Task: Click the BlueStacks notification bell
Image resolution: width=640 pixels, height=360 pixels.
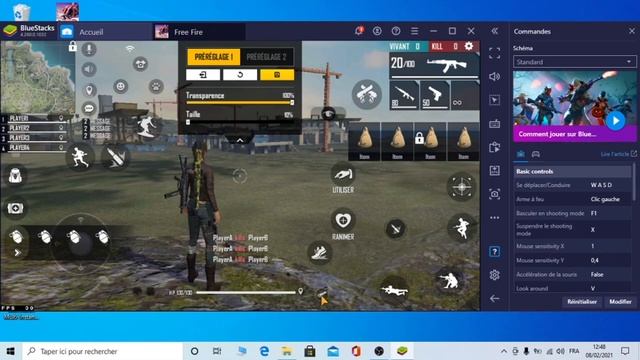Action: tap(359, 31)
